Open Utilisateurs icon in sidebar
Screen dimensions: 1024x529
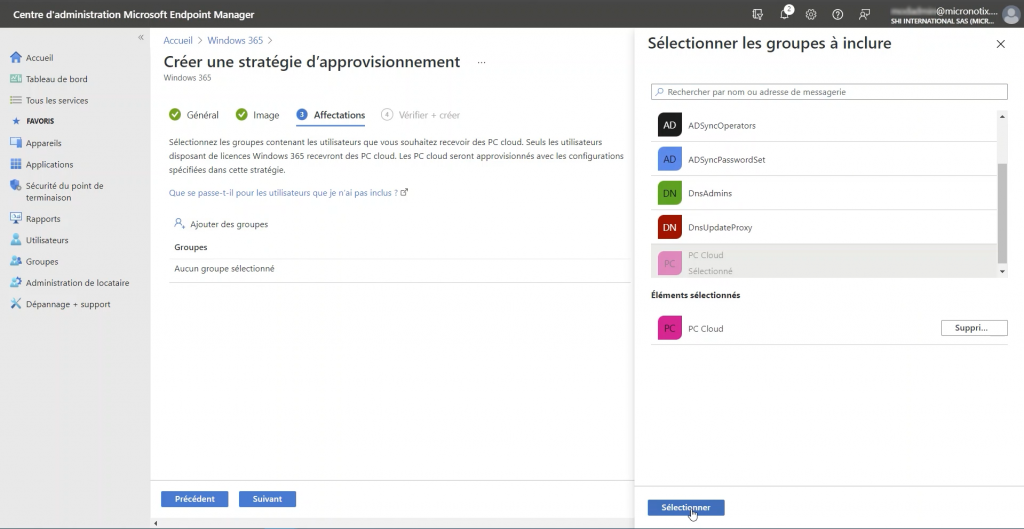16,240
